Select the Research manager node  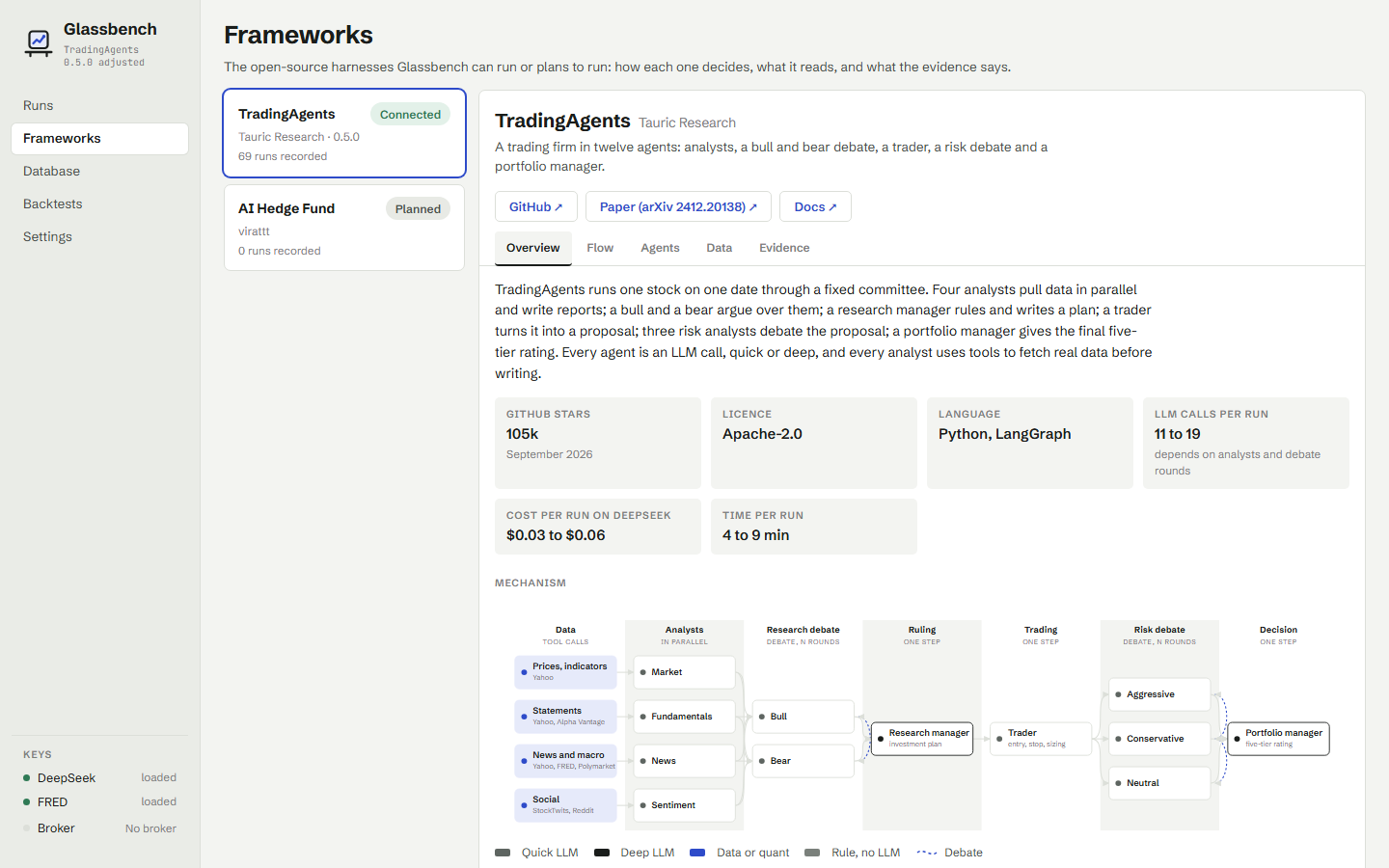coord(922,739)
